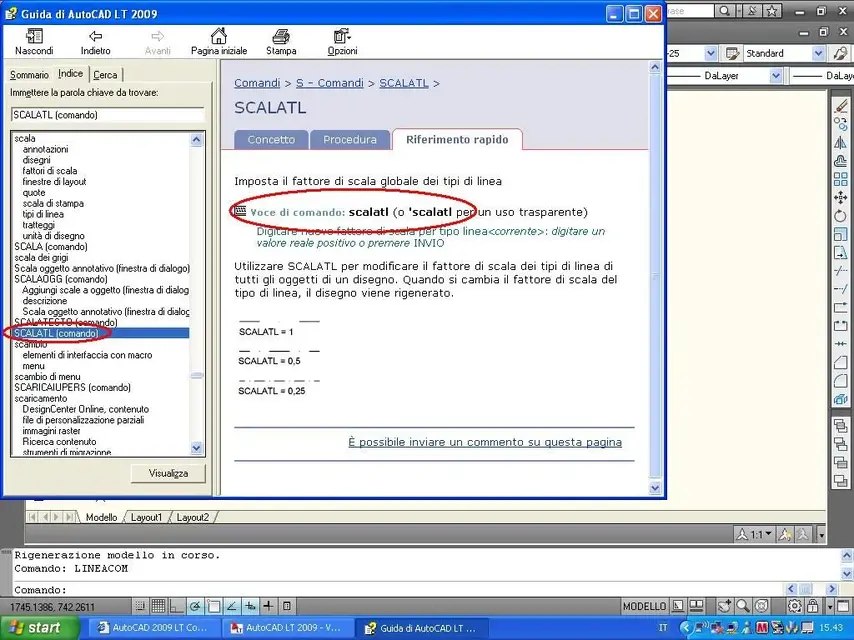Image resolution: width=854 pixels, height=640 pixels.
Task: Select 'SCARICAIUPERS (comando)' in the index list
Action: (x=72, y=387)
